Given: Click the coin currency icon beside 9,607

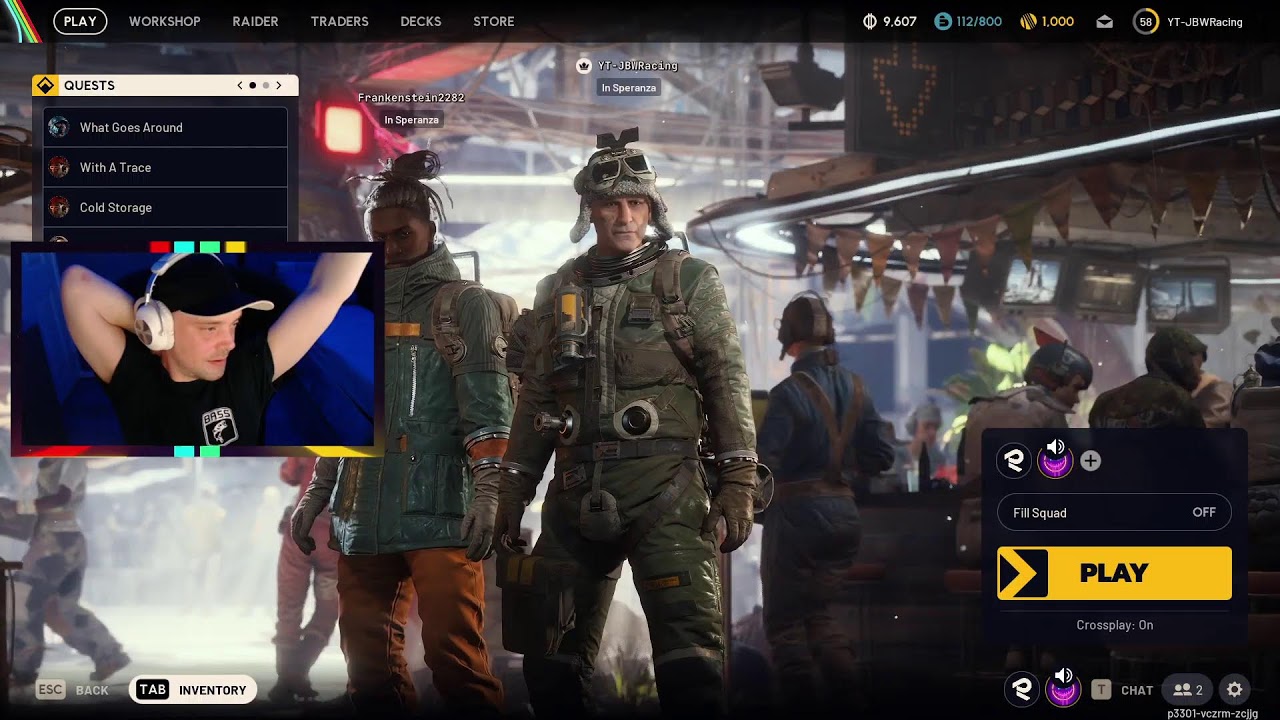Looking at the screenshot, I should (x=870, y=21).
